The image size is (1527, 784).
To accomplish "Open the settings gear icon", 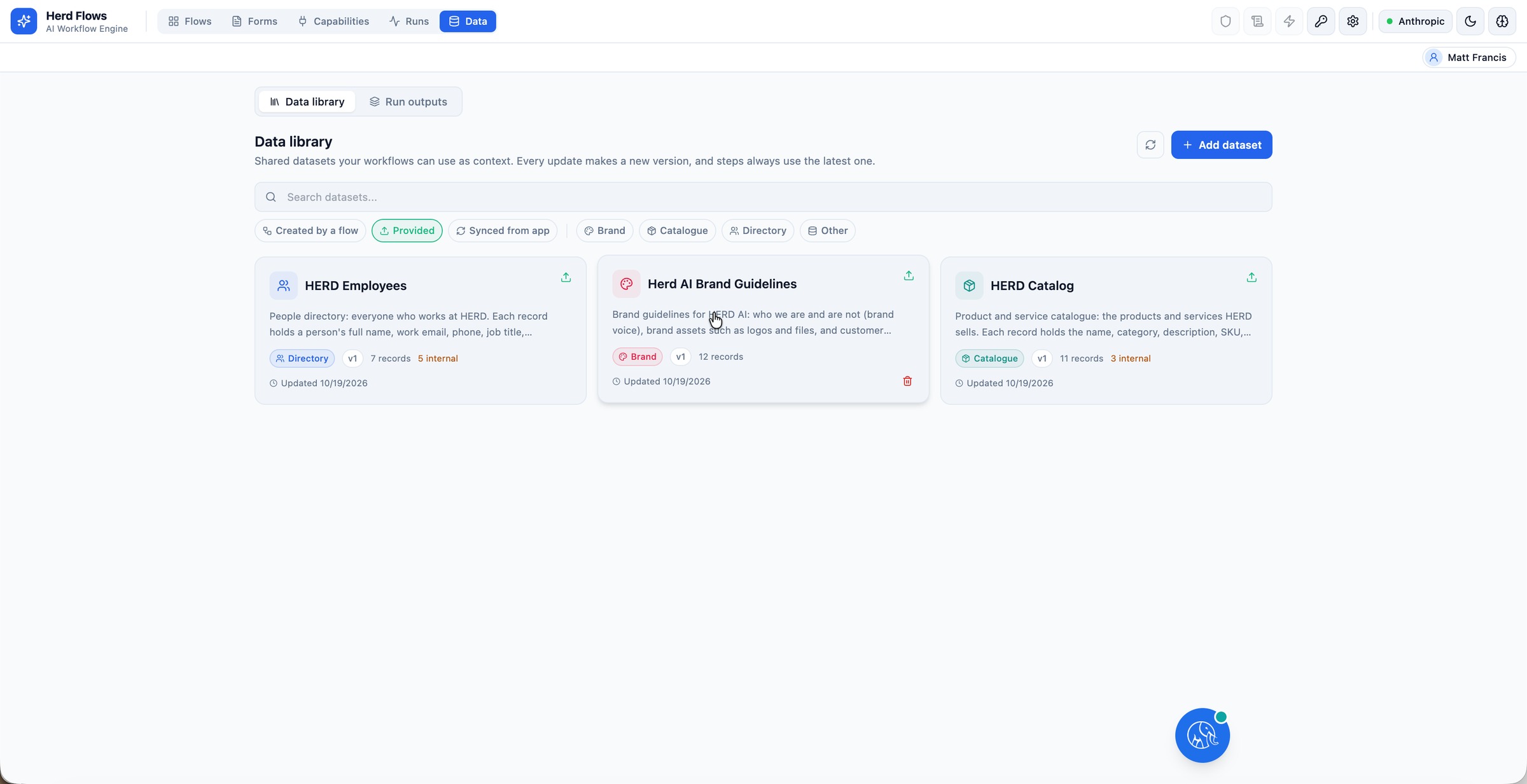I will tap(1353, 21).
